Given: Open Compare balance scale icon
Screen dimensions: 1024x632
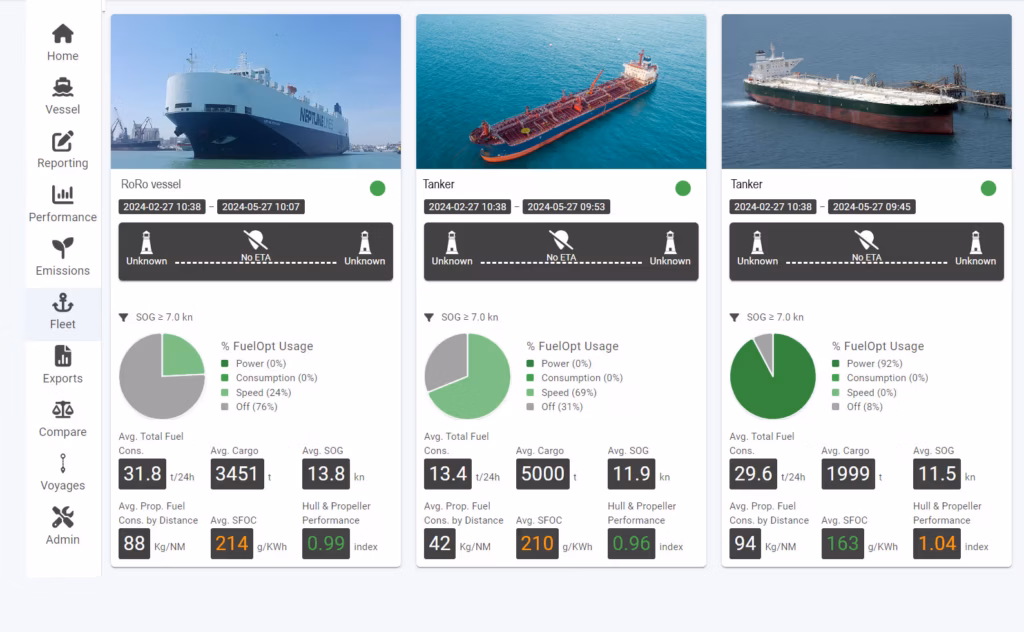Looking at the screenshot, I should [x=62, y=410].
